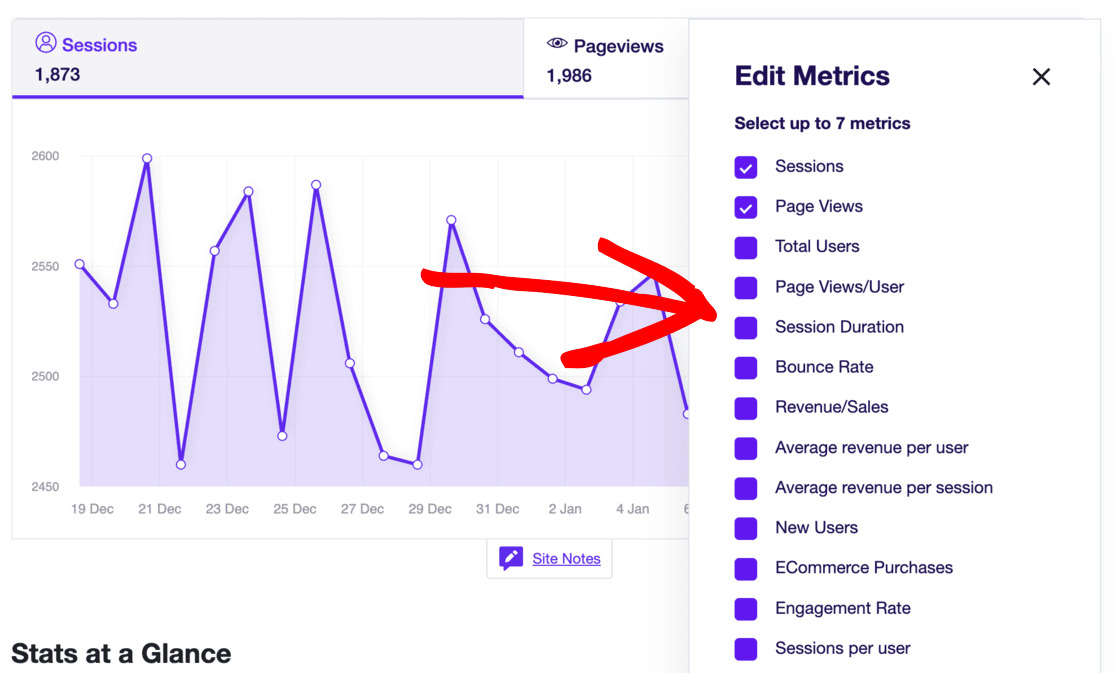
Task: Click the Site Notes pencil icon
Action: 510,559
